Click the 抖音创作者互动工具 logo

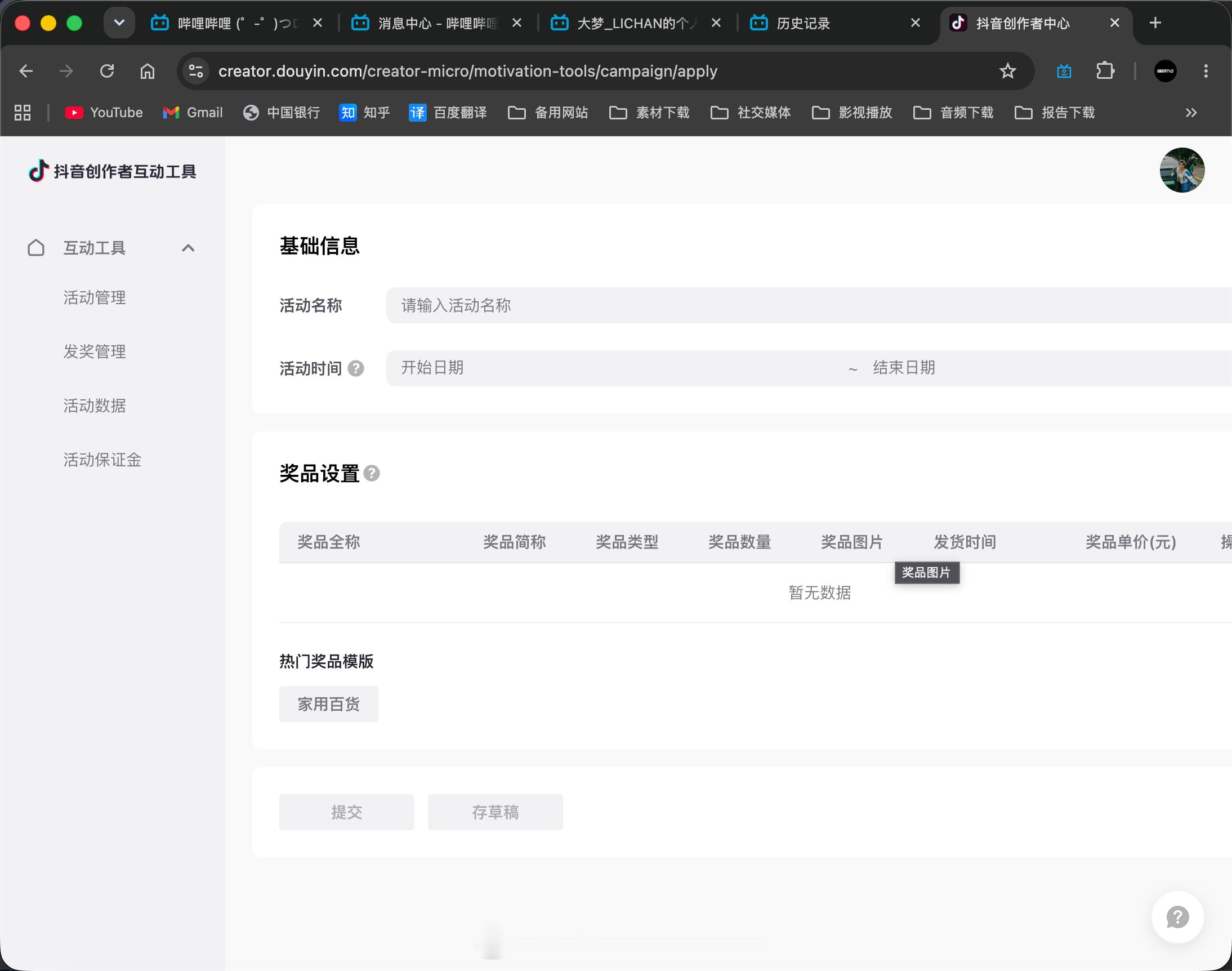click(x=113, y=171)
